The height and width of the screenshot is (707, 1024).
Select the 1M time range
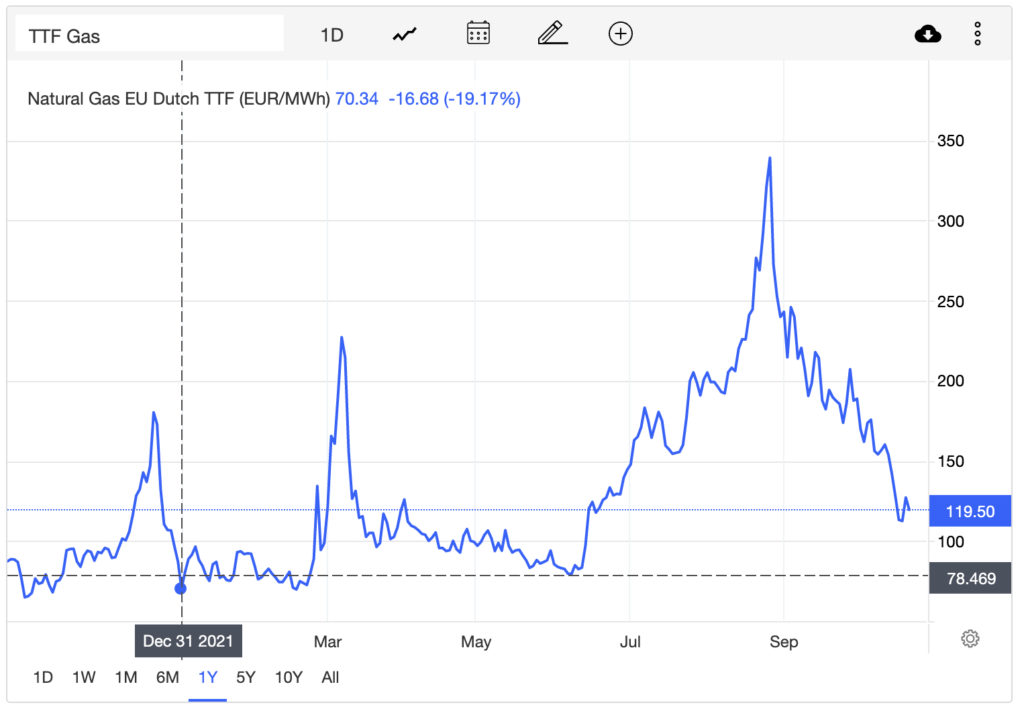[x=126, y=678]
